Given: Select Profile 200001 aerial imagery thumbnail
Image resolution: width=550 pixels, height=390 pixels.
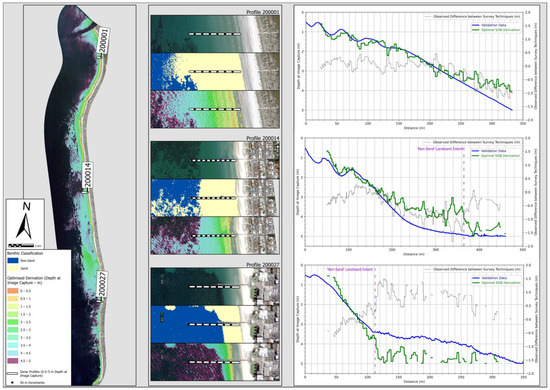Looking at the screenshot, I should pyautogui.click(x=215, y=34).
